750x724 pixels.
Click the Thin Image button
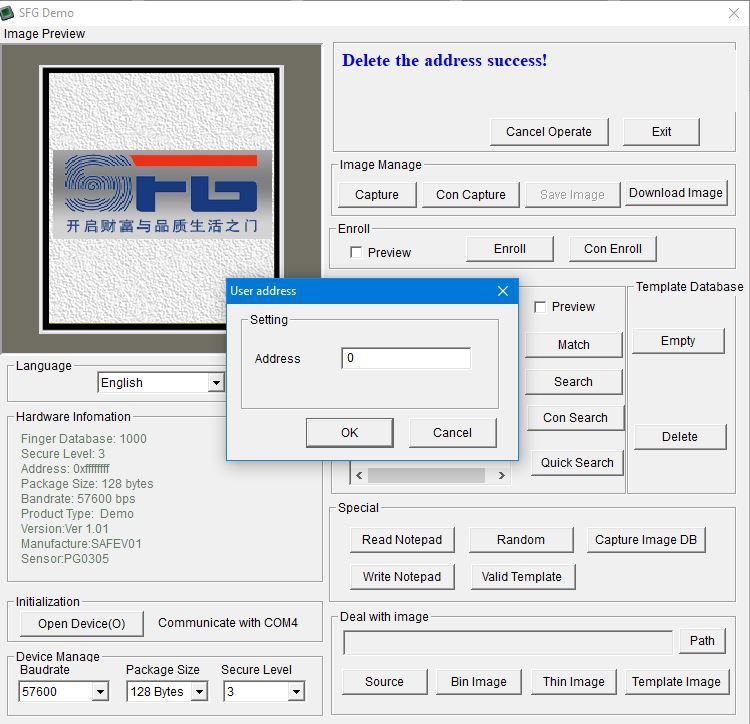[574, 681]
